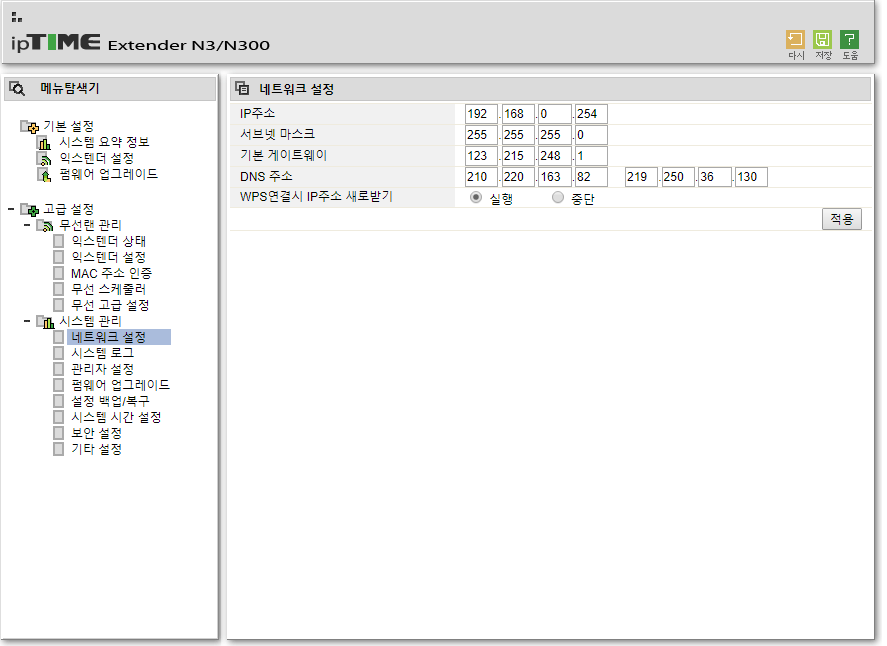887x646 pixels.
Task: Collapse the 시스템 관리 tree node
Action: pyautogui.click(x=27, y=321)
